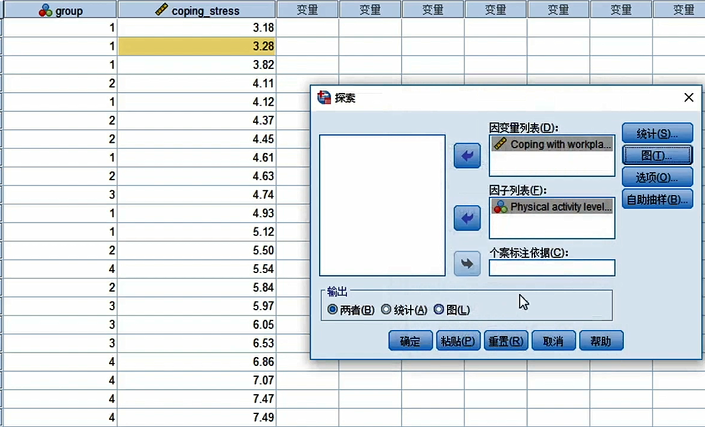Screen dimensions: 705x427
Task: Click the empty source variable list box
Action: (382, 205)
